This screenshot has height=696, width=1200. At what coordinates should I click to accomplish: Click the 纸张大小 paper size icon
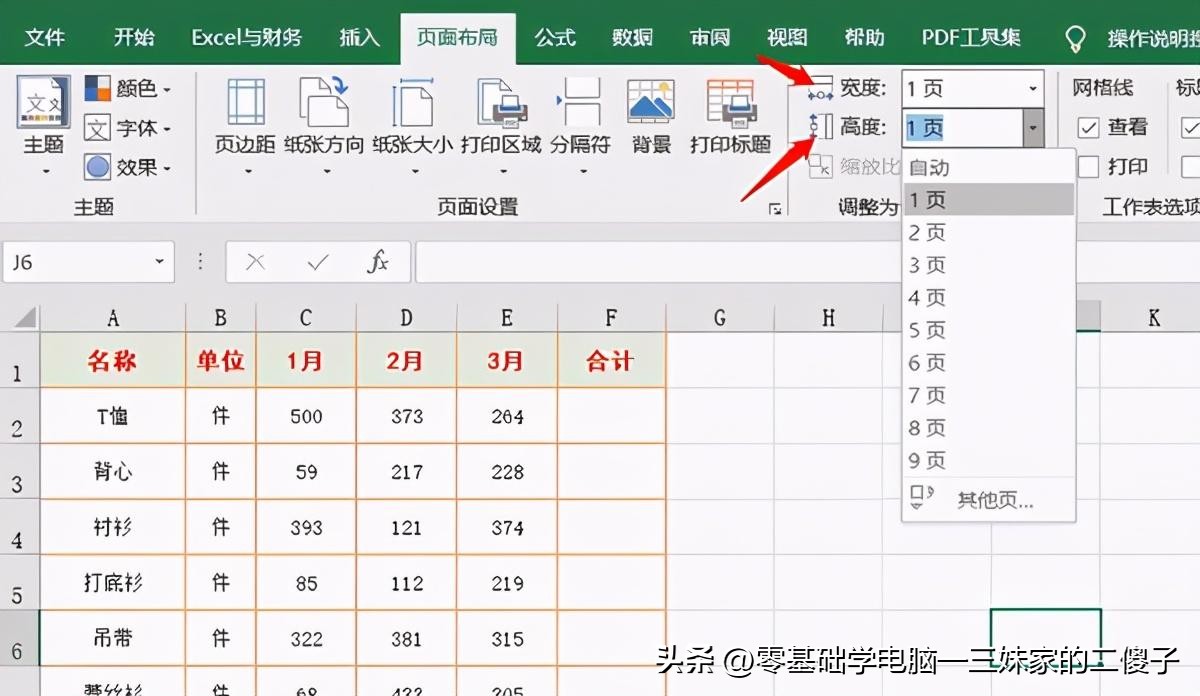412,105
